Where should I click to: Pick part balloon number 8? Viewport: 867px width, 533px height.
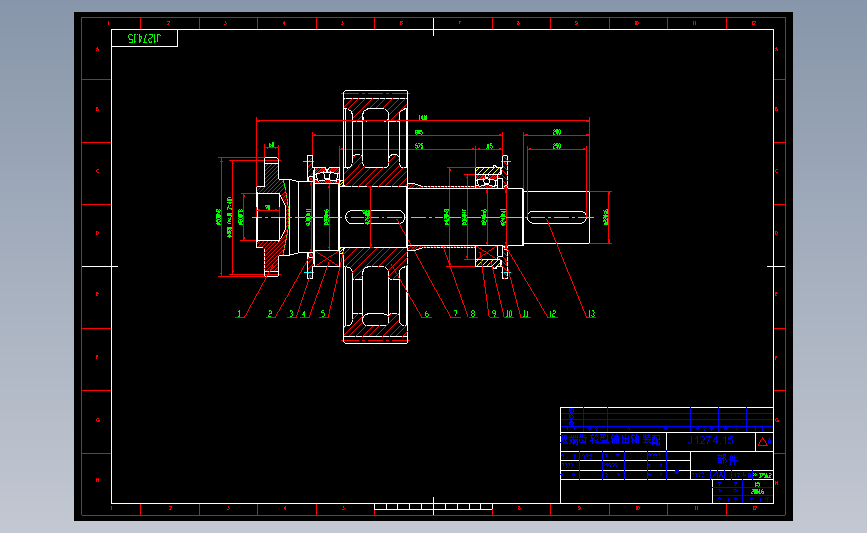(473, 313)
